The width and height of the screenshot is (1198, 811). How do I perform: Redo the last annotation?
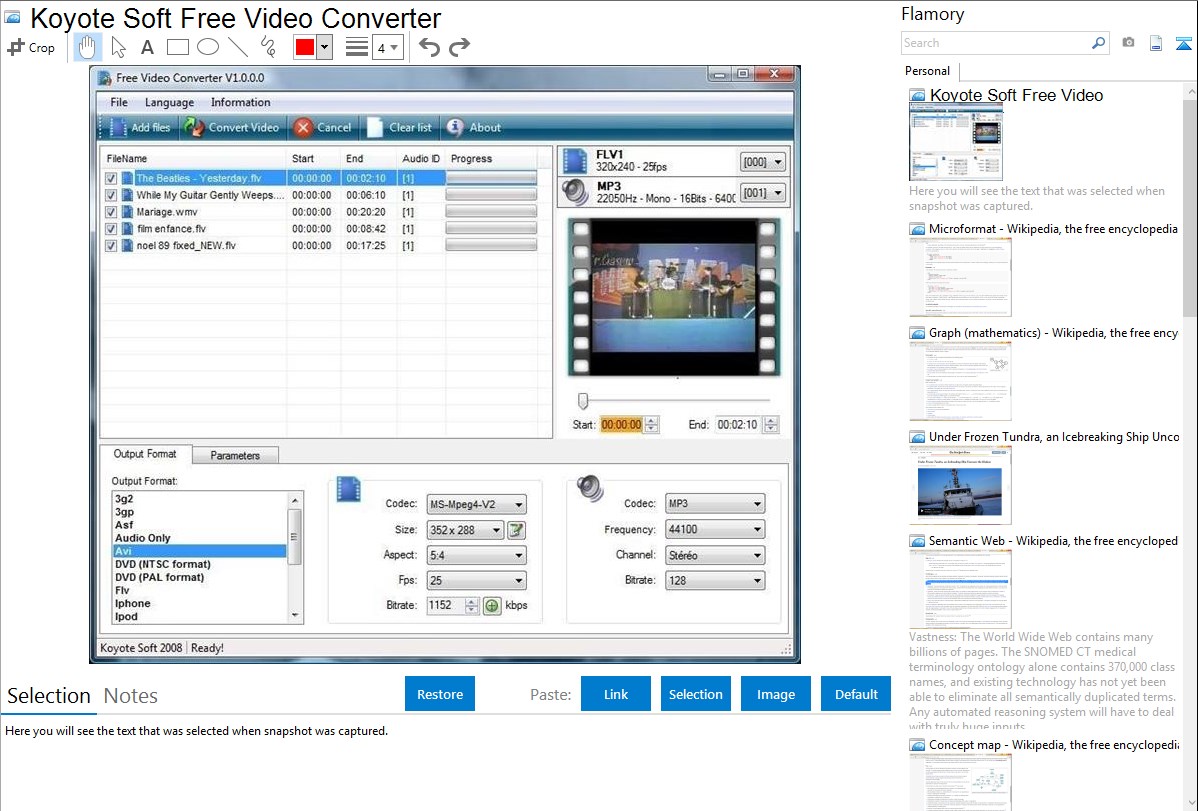[x=459, y=47]
